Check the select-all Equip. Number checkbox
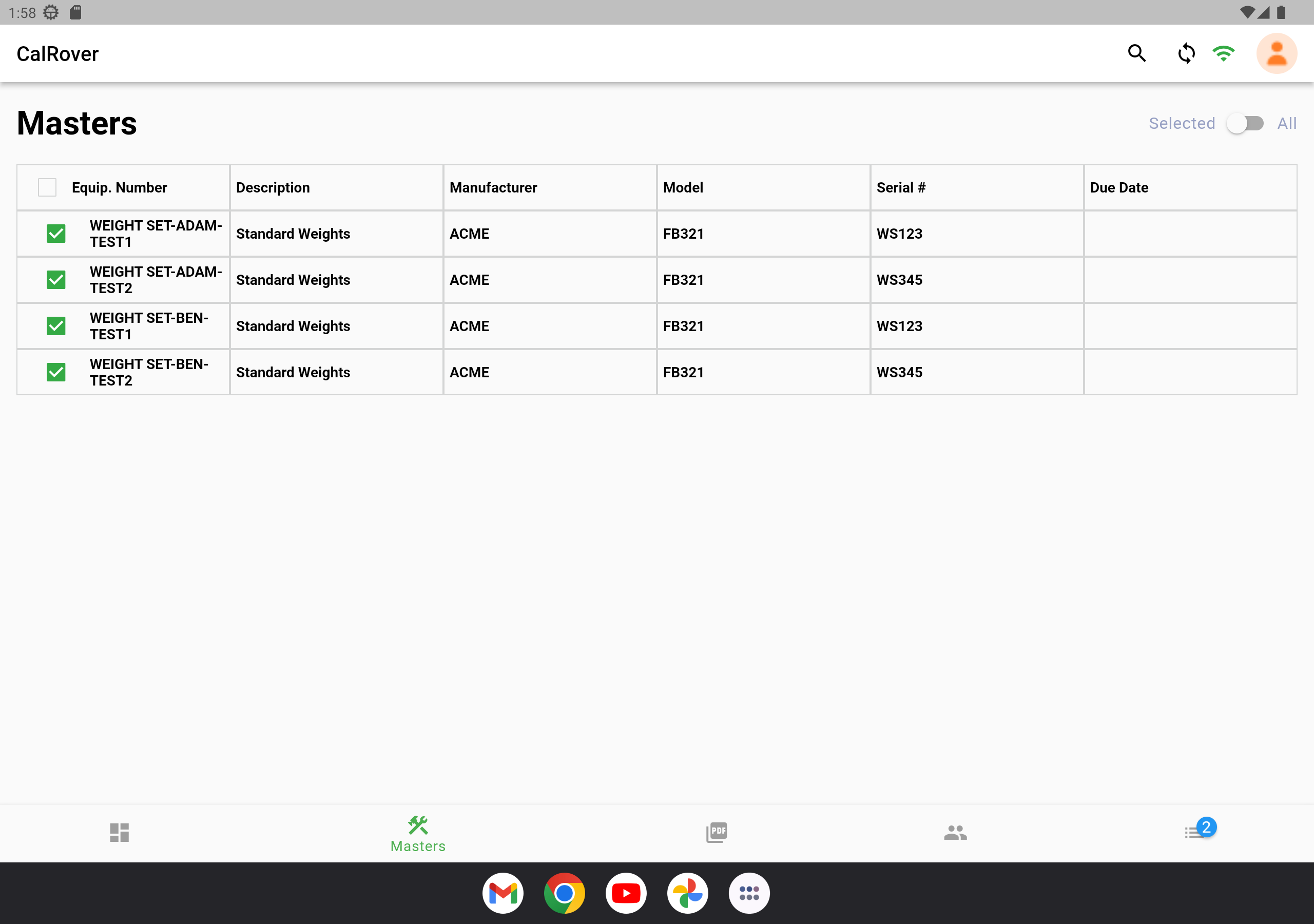1314x924 pixels. pyautogui.click(x=47, y=188)
